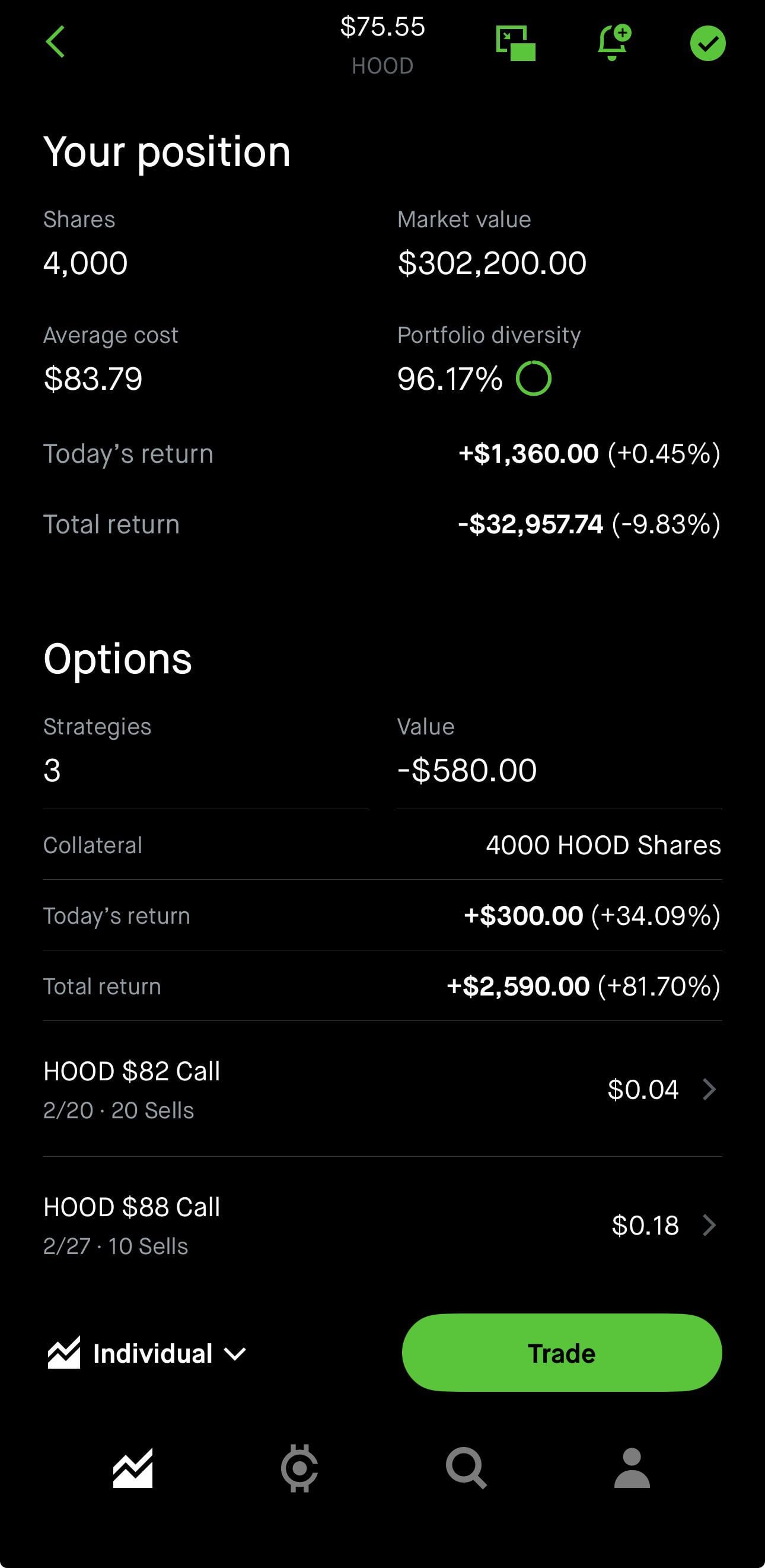765x1568 pixels.
Task: Open the search magnifier tab
Action: pyautogui.click(x=466, y=1468)
